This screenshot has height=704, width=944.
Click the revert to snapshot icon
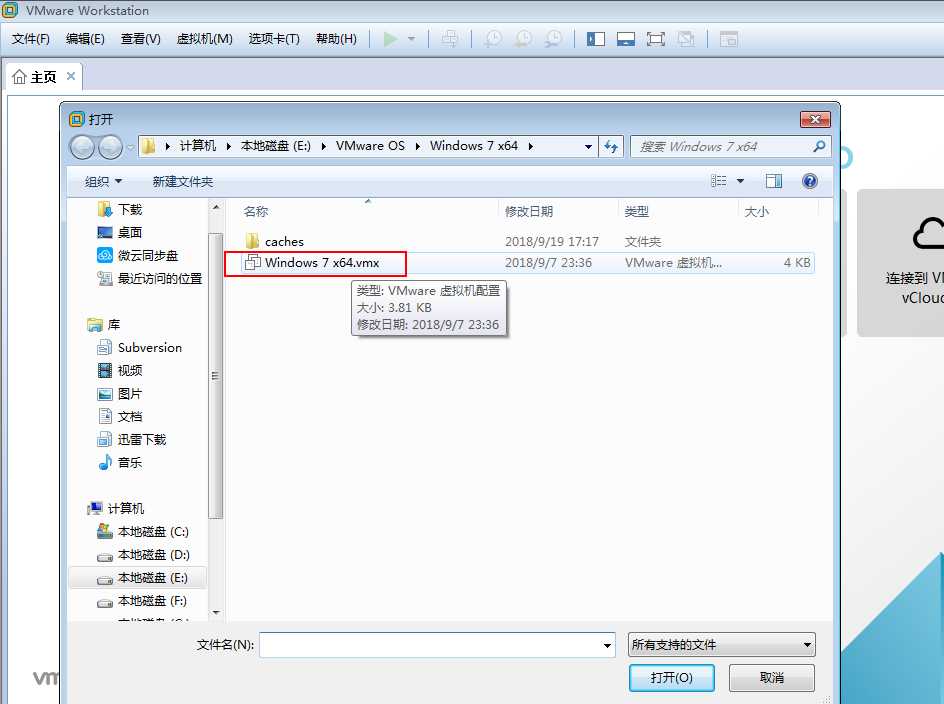click(523, 39)
